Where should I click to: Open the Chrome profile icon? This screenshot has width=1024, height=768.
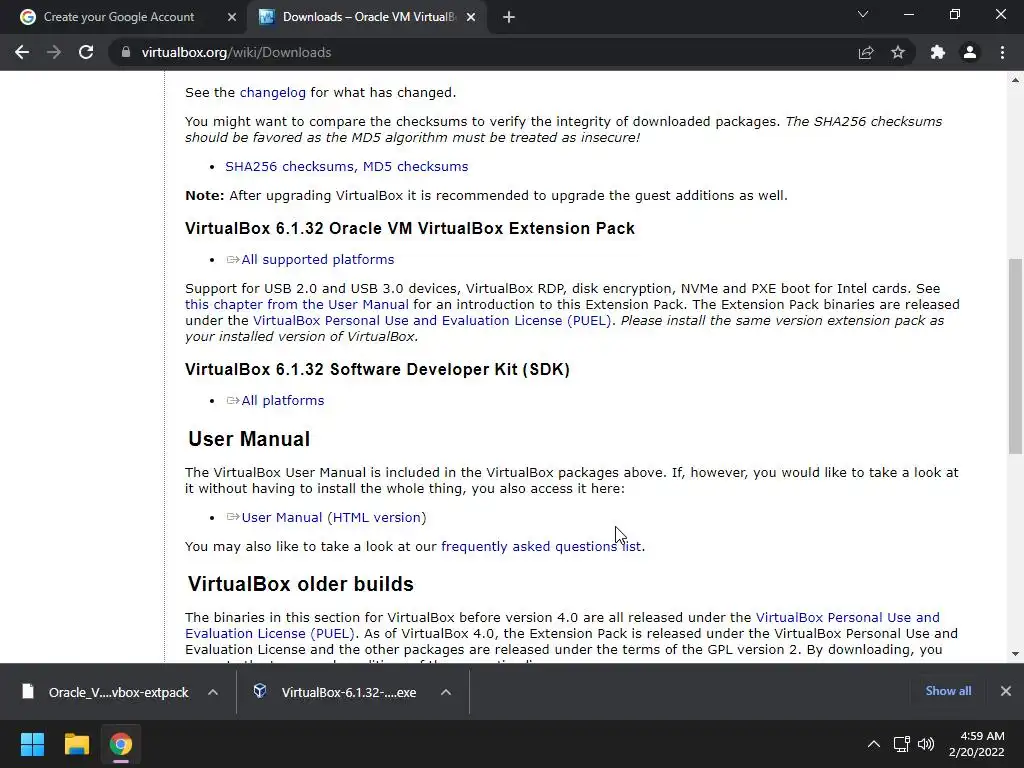(x=970, y=52)
